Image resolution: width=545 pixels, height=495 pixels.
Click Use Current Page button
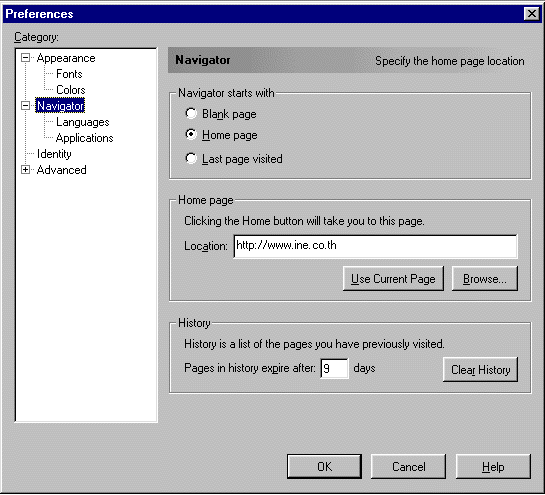(x=393, y=278)
